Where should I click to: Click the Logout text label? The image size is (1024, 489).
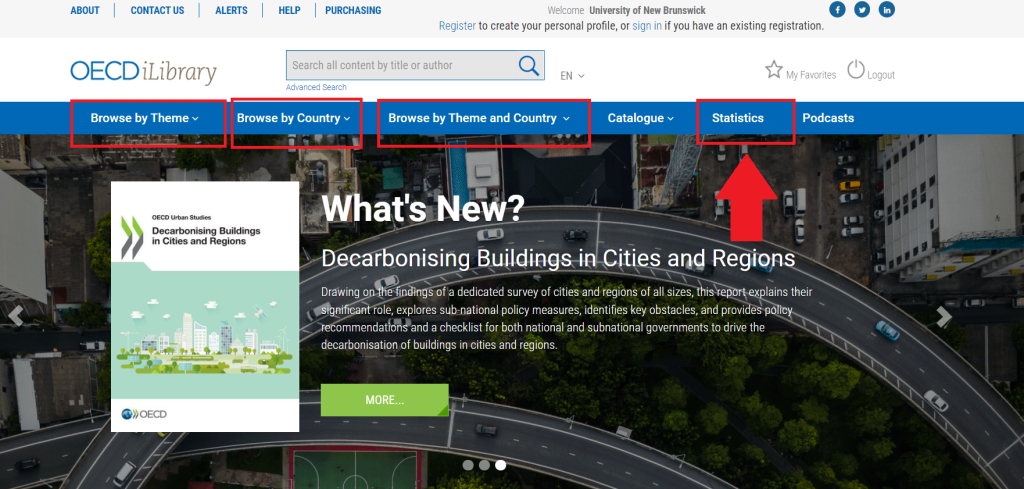(881, 75)
